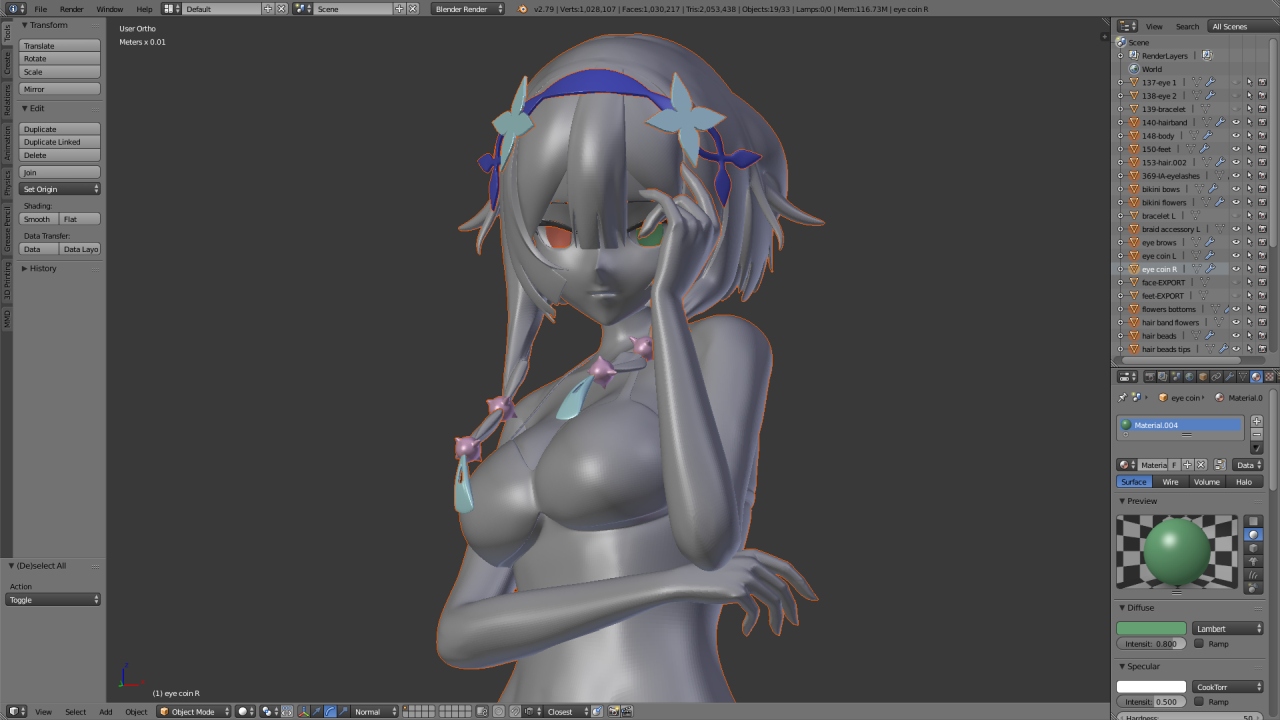Screen dimensions: 1280x720
Task: Click the white specular color swatch
Action: pos(1151,687)
